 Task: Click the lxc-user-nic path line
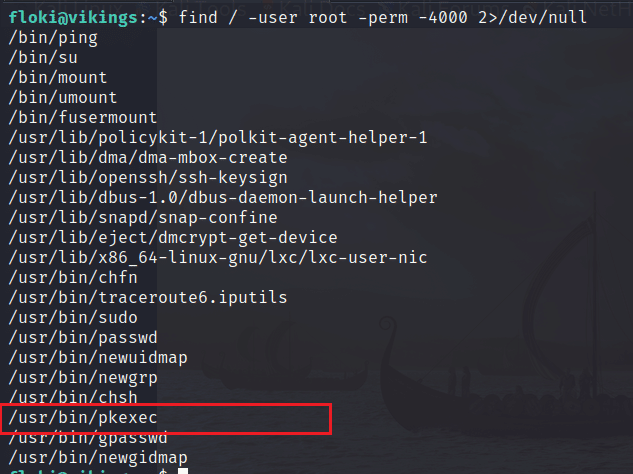pos(218,258)
